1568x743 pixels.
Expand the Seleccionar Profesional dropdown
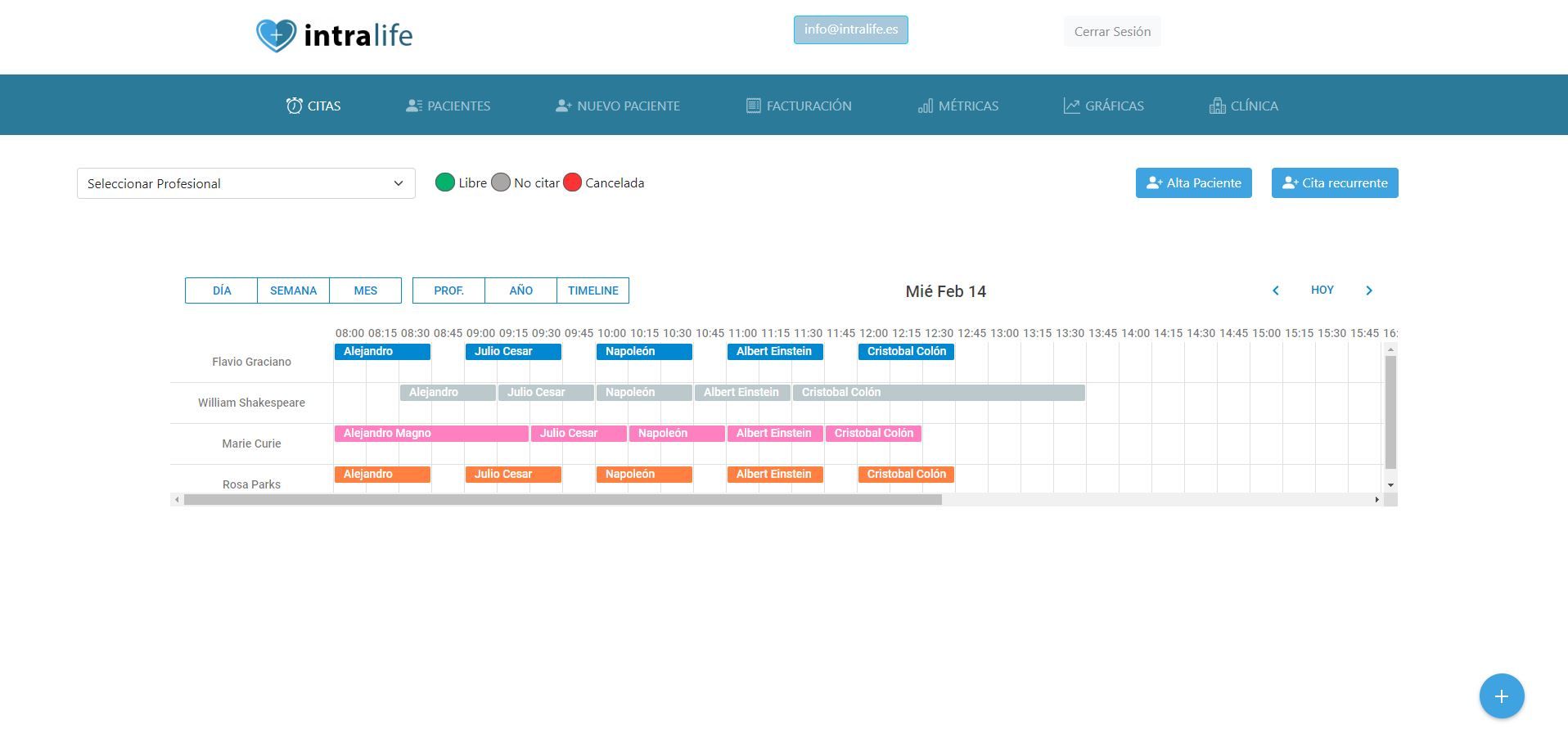[246, 183]
